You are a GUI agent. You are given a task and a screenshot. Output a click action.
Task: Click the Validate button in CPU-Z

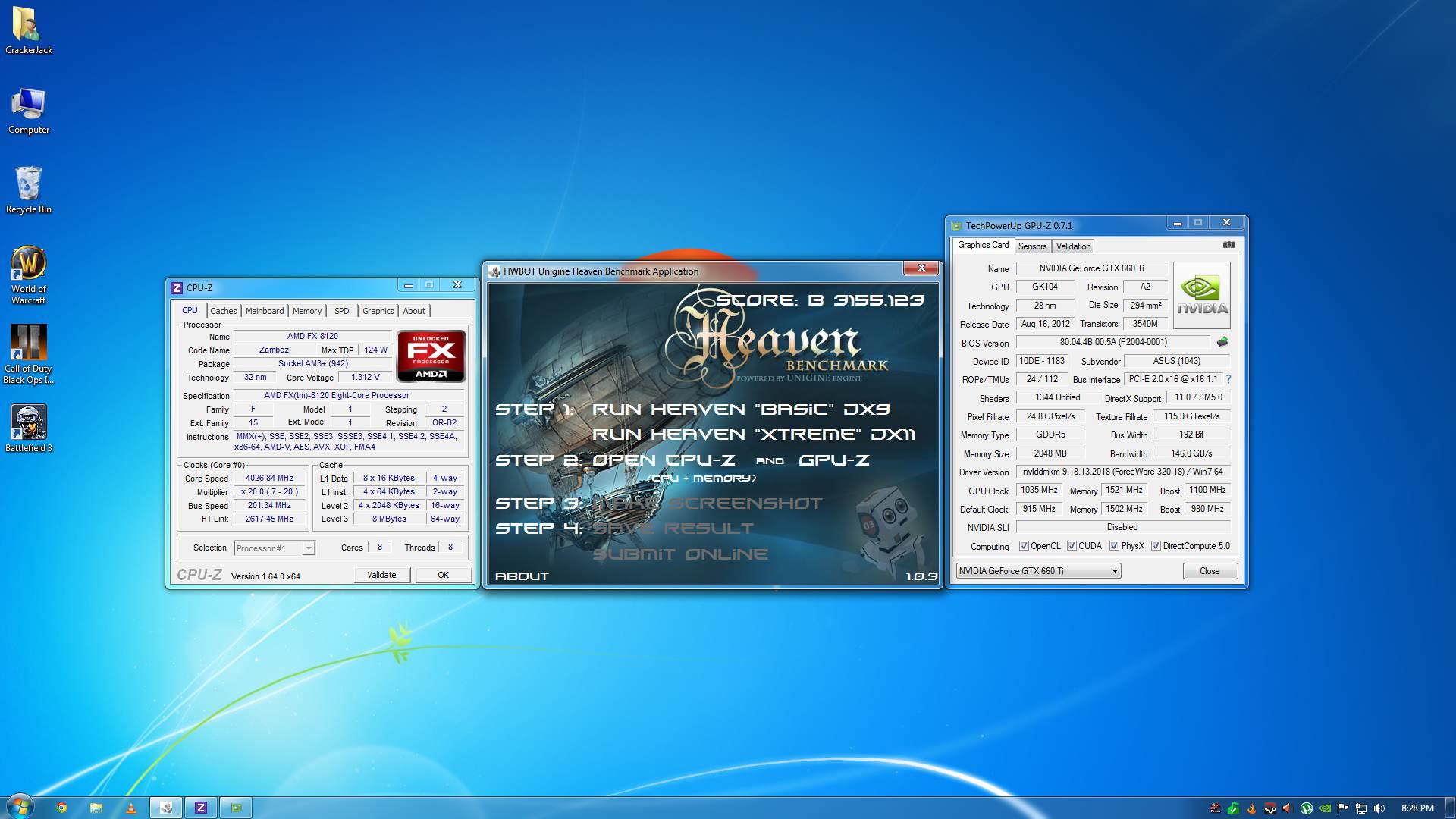381,575
